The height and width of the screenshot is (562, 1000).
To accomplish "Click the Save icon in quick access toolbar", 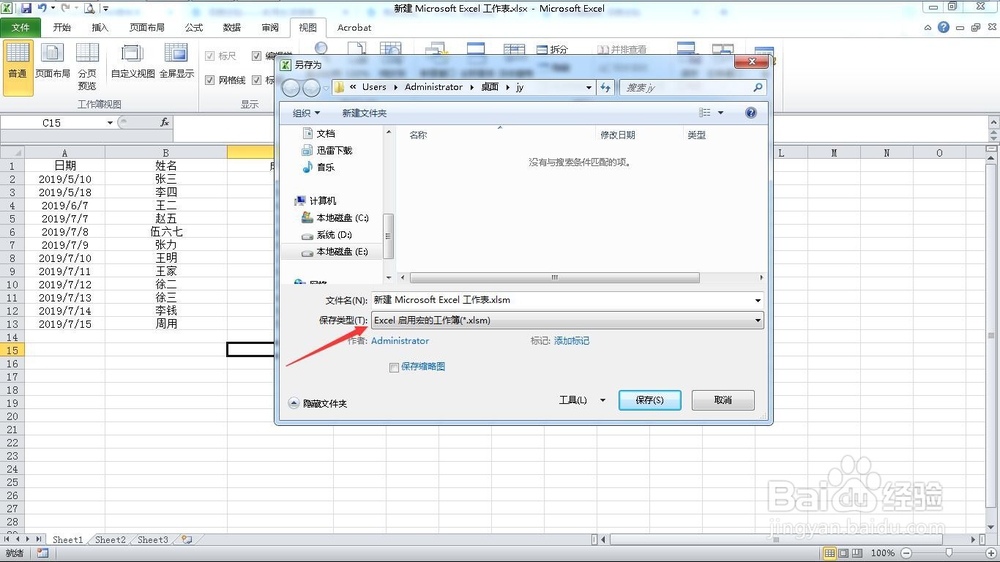I will pos(26,8).
